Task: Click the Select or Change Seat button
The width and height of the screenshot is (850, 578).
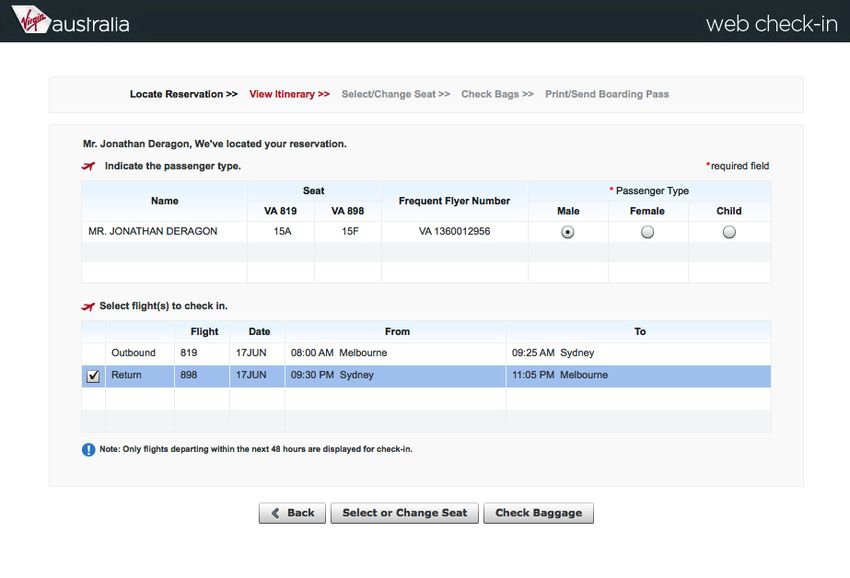Action: (404, 513)
